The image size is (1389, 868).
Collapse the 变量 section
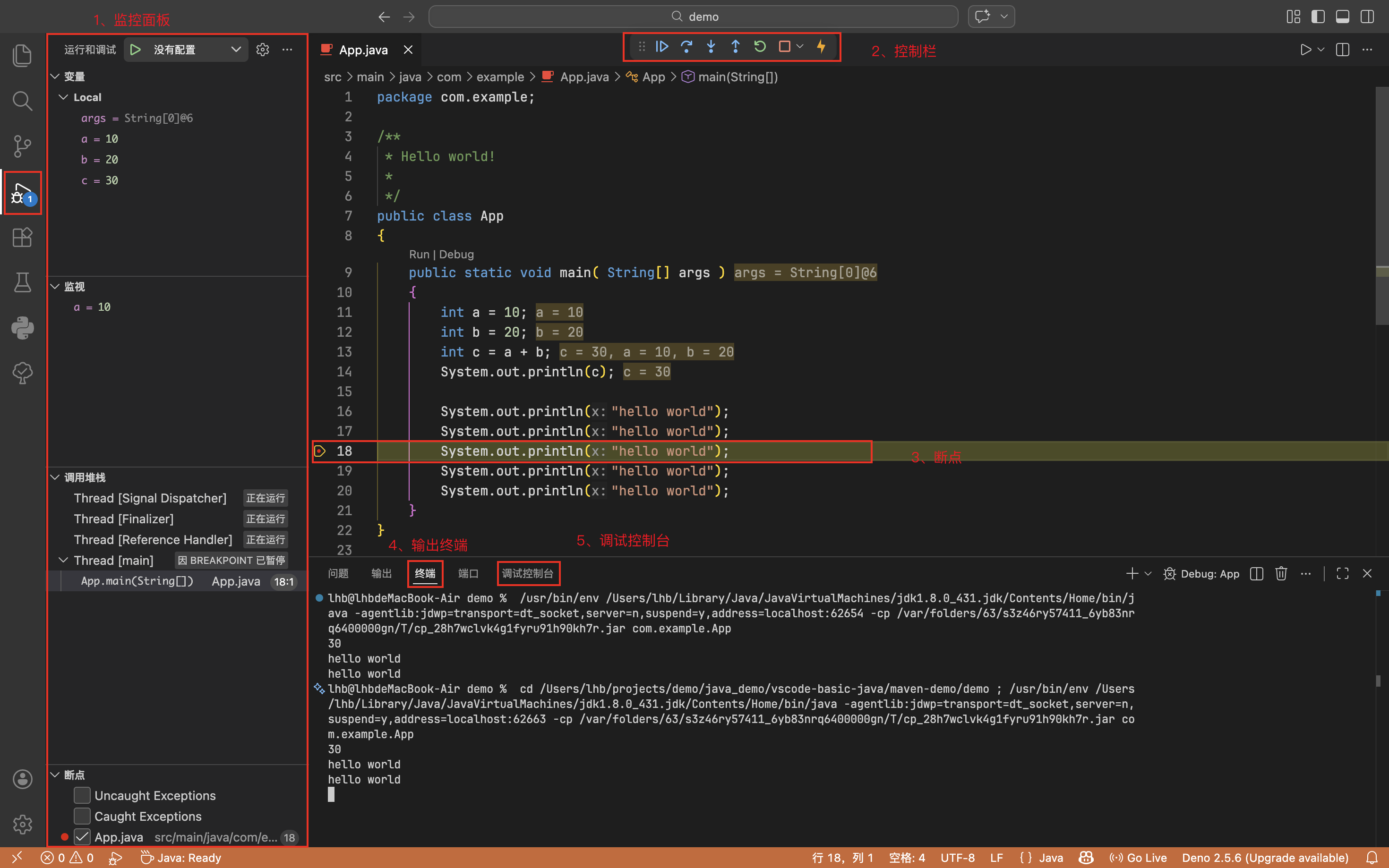(56, 77)
